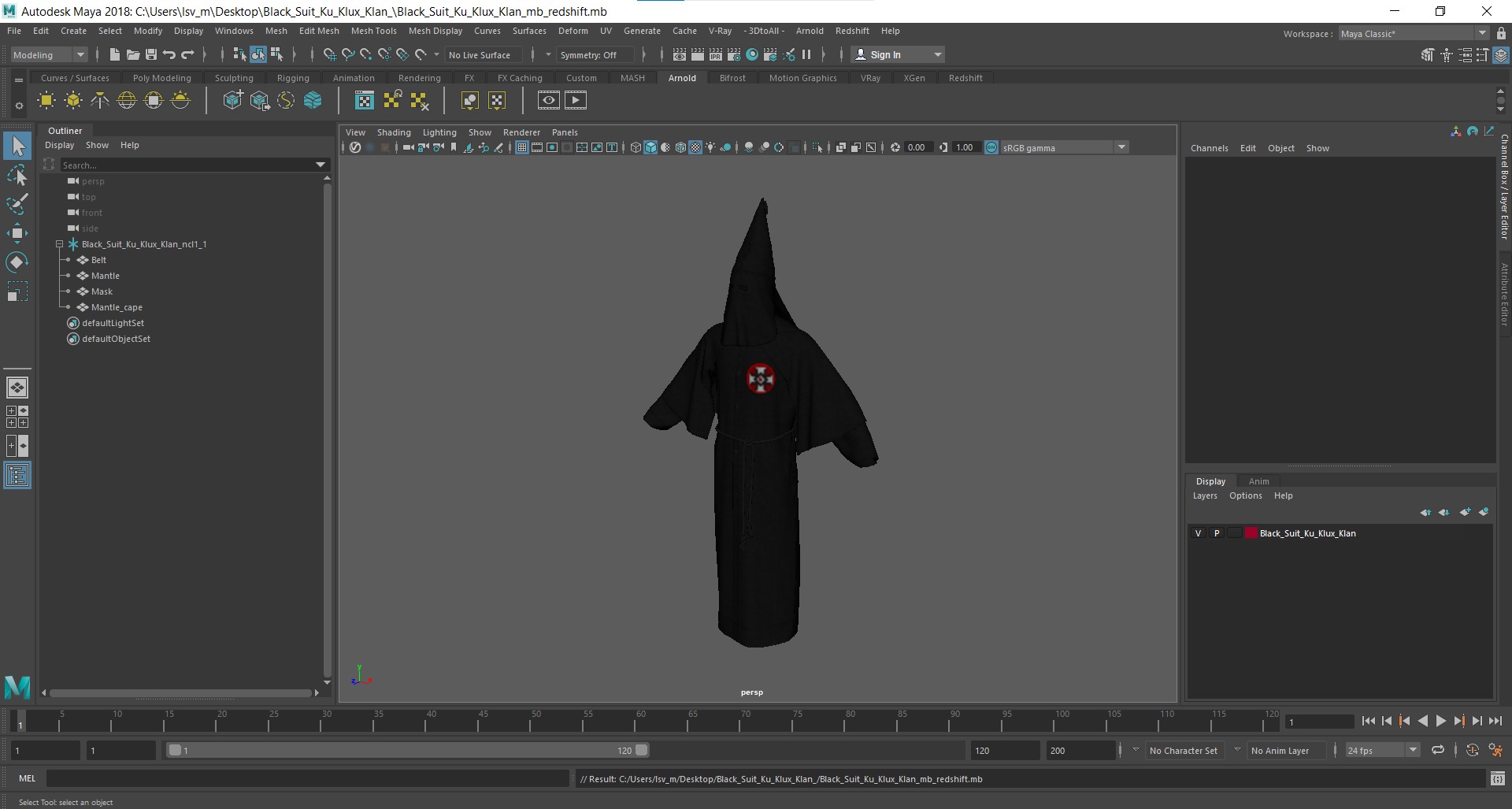Click the Outliner horizontal scrollbar
This screenshot has width=1512, height=809.
pyautogui.click(x=180, y=693)
